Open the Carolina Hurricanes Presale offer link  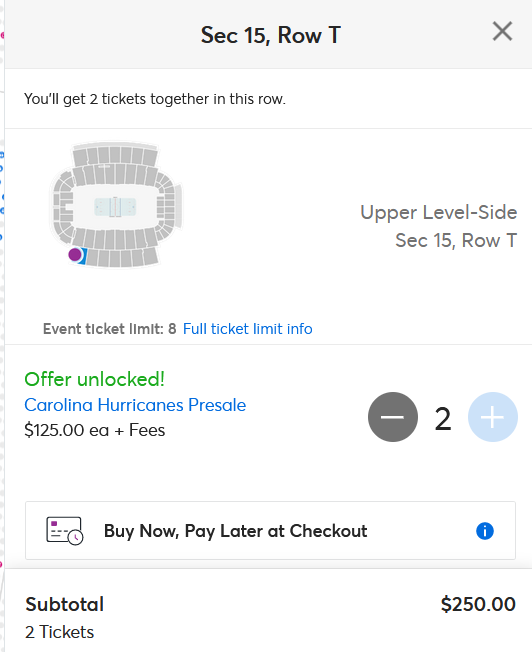[135, 405]
